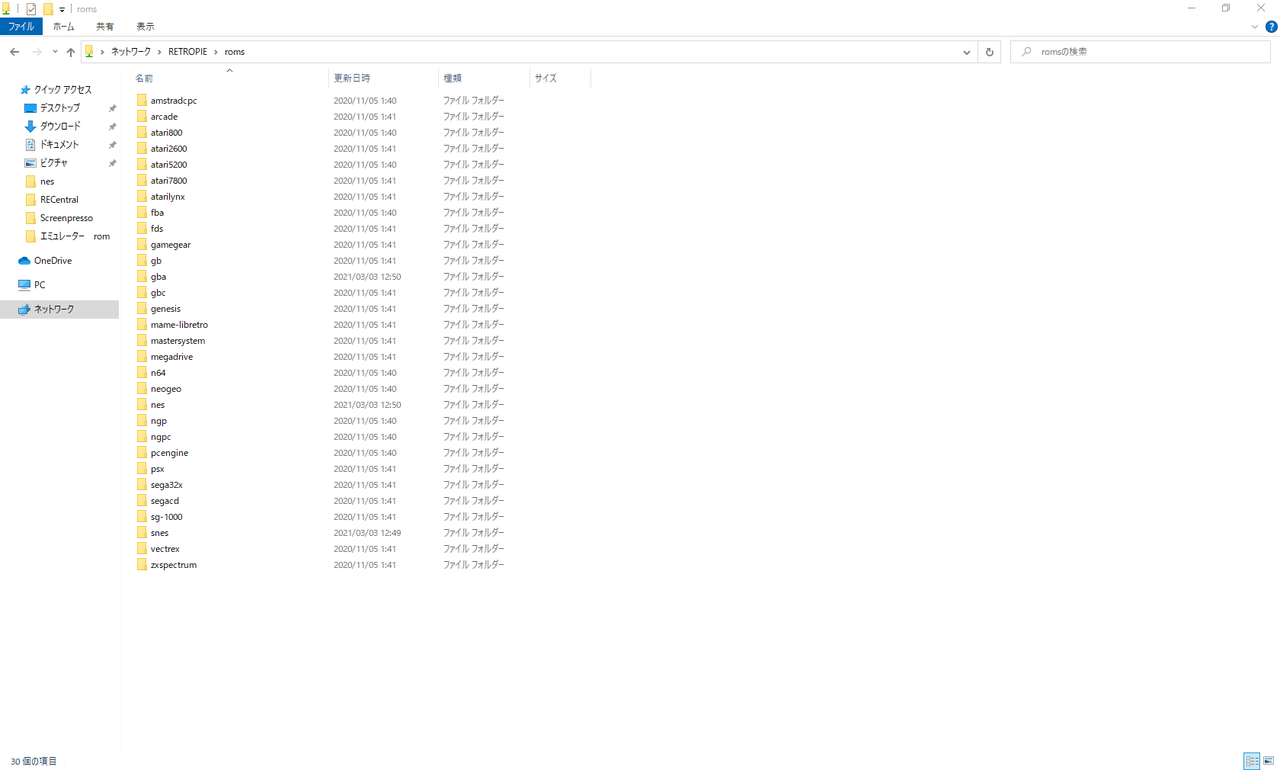Select the snes folder icon

142,533
